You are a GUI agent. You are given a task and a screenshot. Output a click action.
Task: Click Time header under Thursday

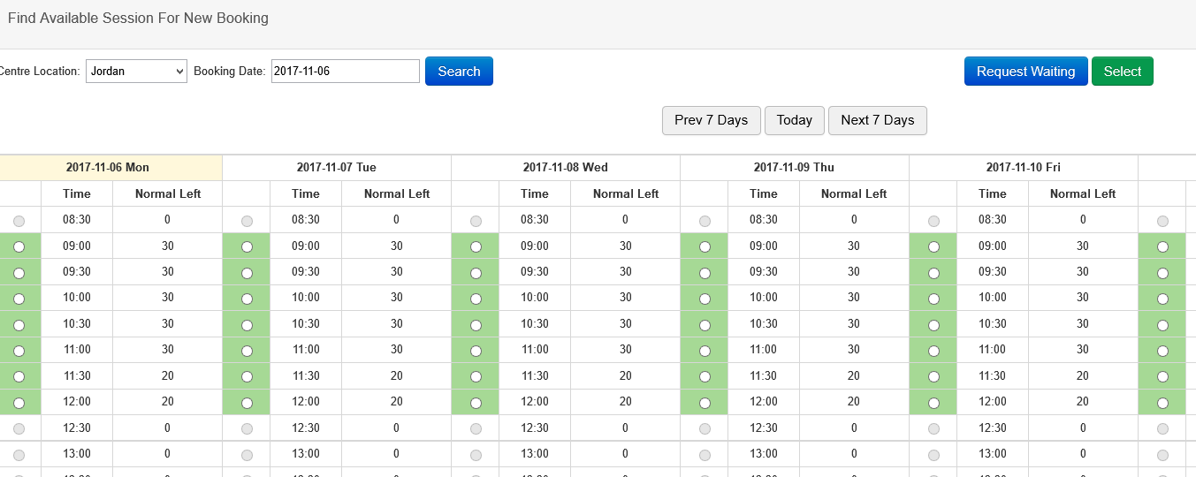[764, 194]
